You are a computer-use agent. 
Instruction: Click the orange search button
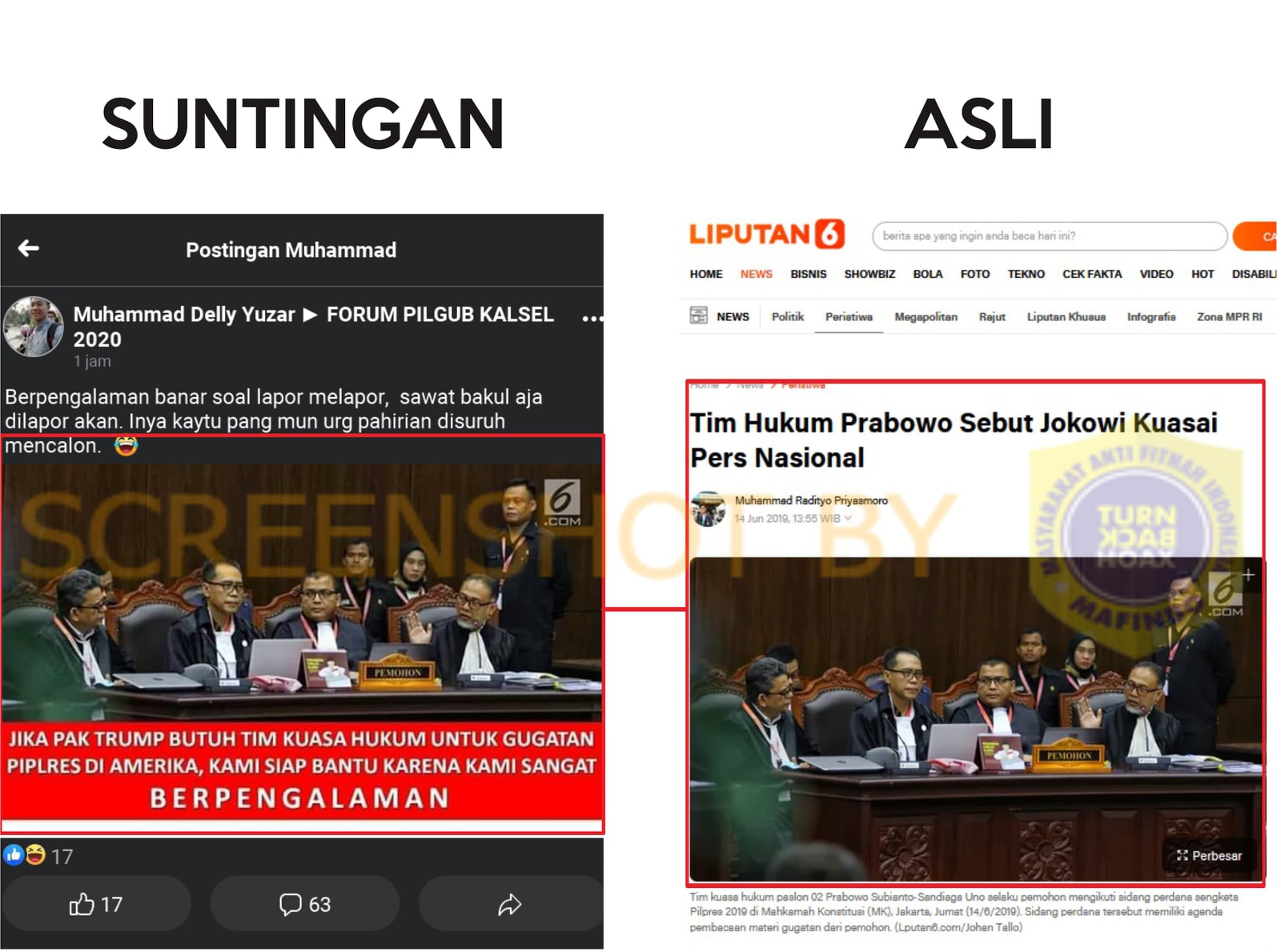(1255, 236)
